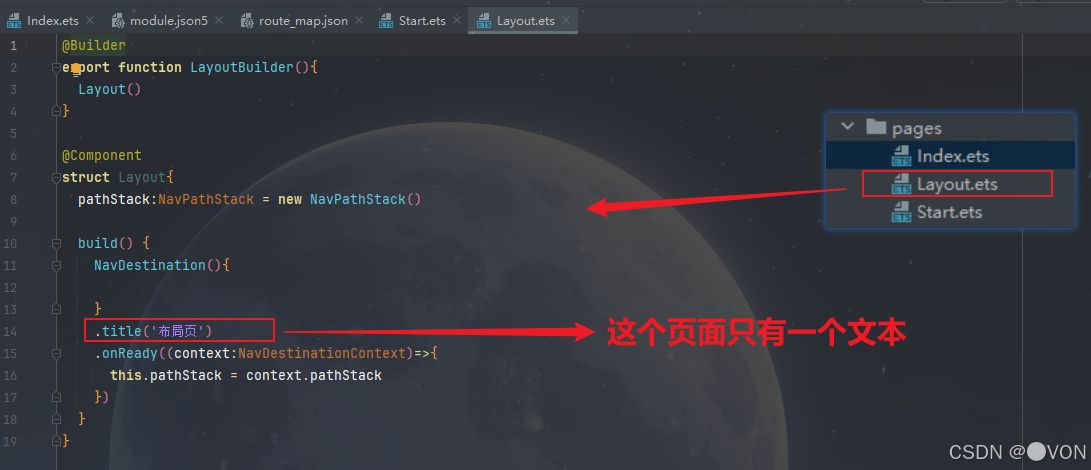Click the '布局页' string literal
1091x470 pixels.
tap(181, 331)
